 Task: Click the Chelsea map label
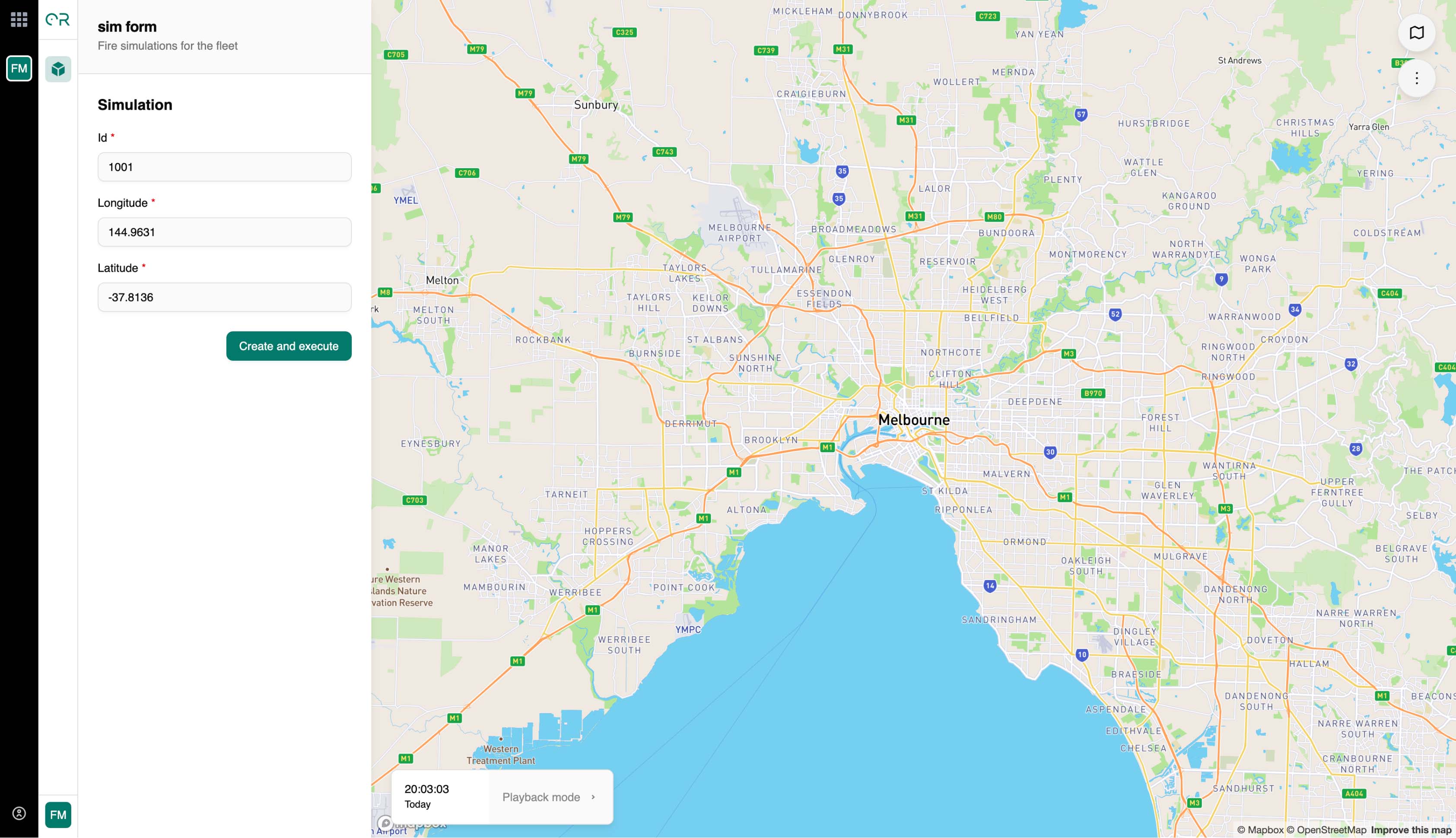pos(1144,748)
